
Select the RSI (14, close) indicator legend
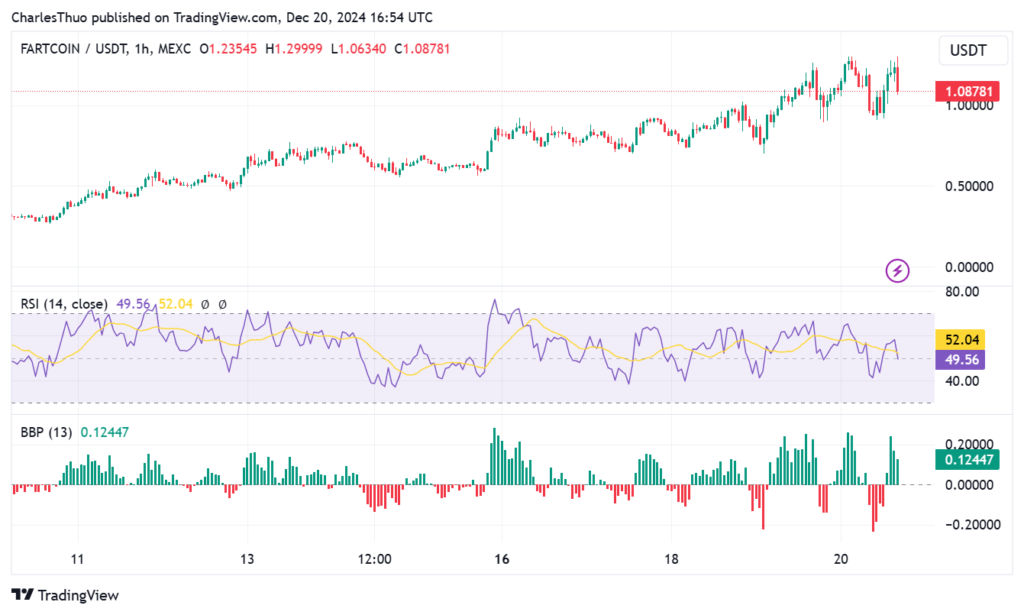pyautogui.click(x=64, y=304)
